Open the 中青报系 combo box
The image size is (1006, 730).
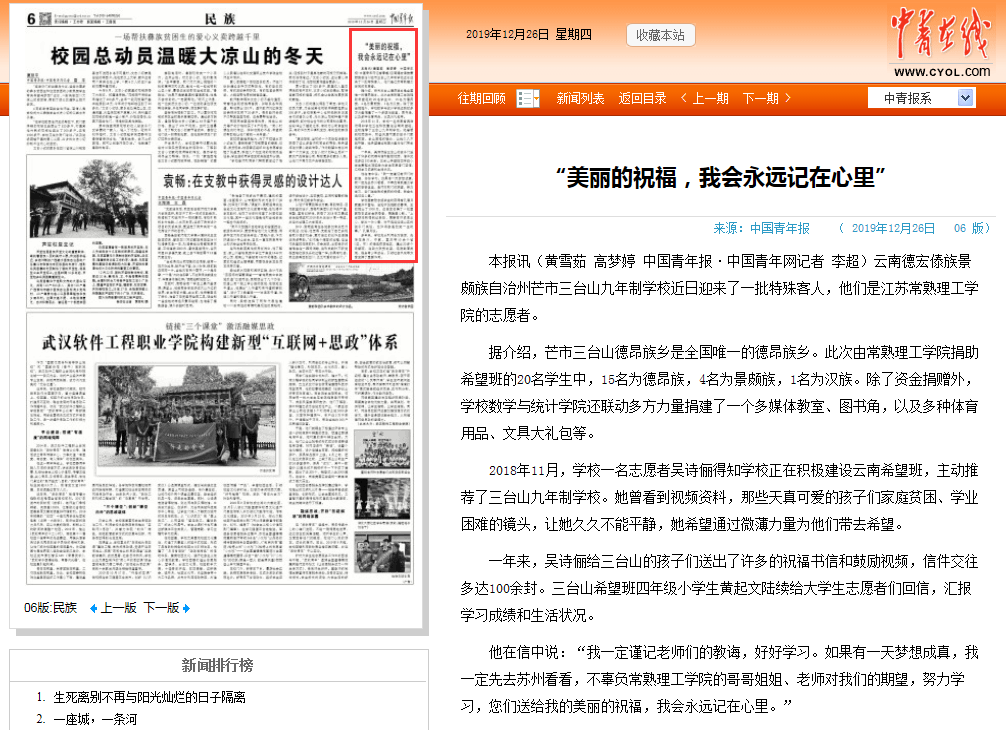coord(921,98)
